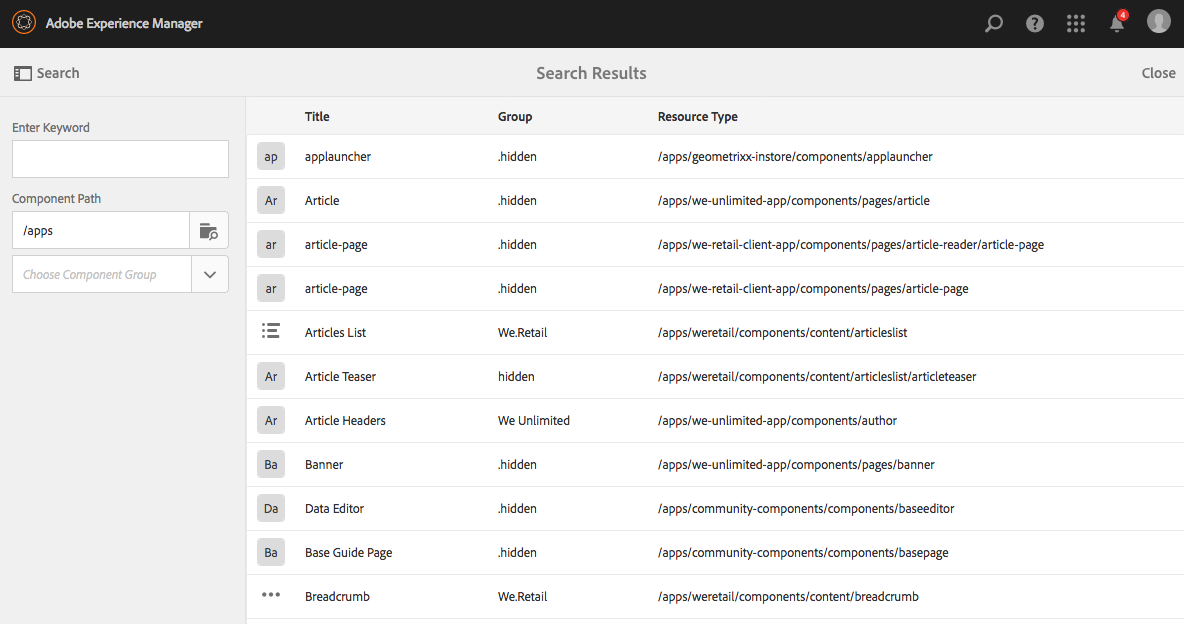Click the we-unlimited-app components/author path
The height and width of the screenshot is (624, 1184).
point(777,420)
